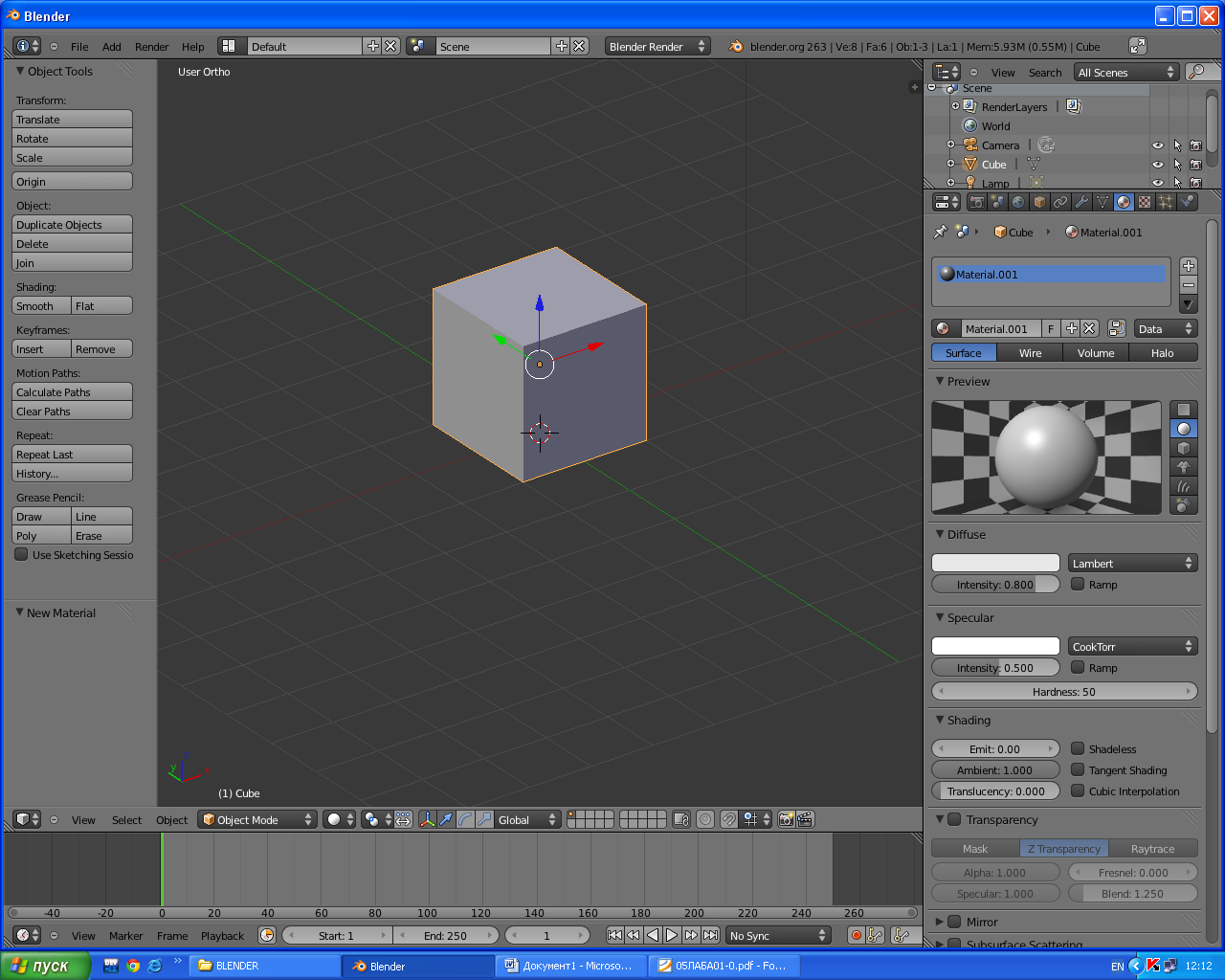Enable Cubic Interpolation checkbox
Image resolution: width=1225 pixels, height=980 pixels.
[x=1078, y=791]
